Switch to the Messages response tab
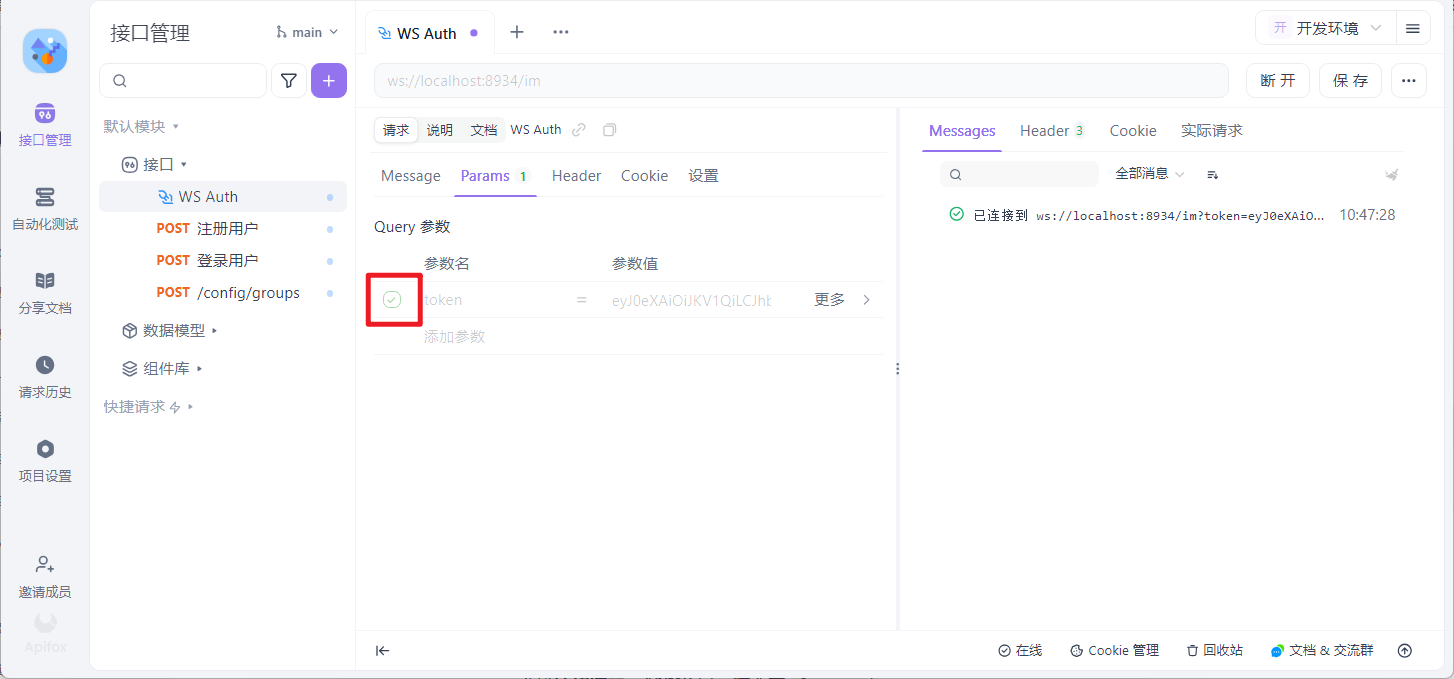 [962, 130]
